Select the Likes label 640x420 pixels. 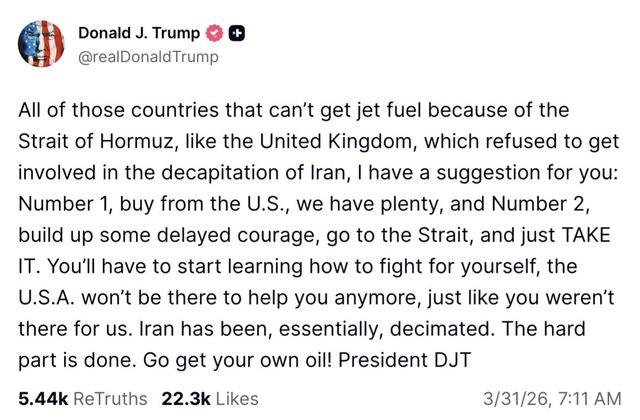(237, 398)
